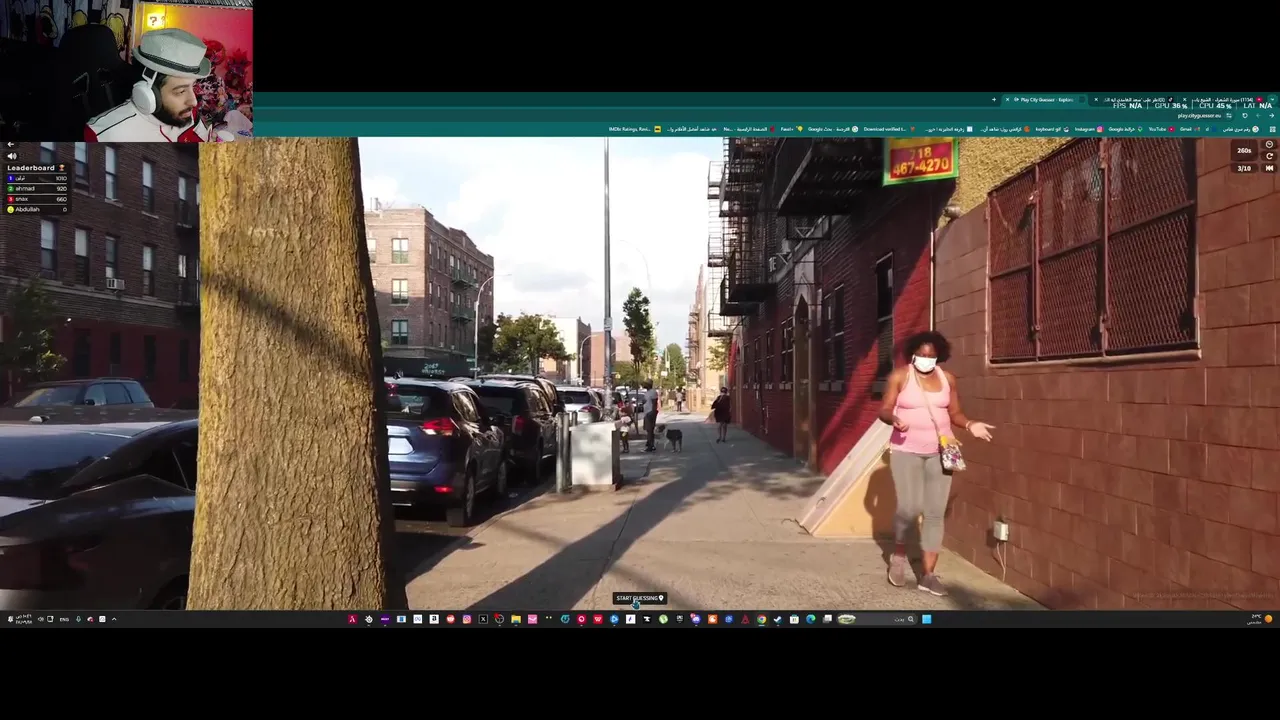Open the Instagram bookmark

(1088, 129)
